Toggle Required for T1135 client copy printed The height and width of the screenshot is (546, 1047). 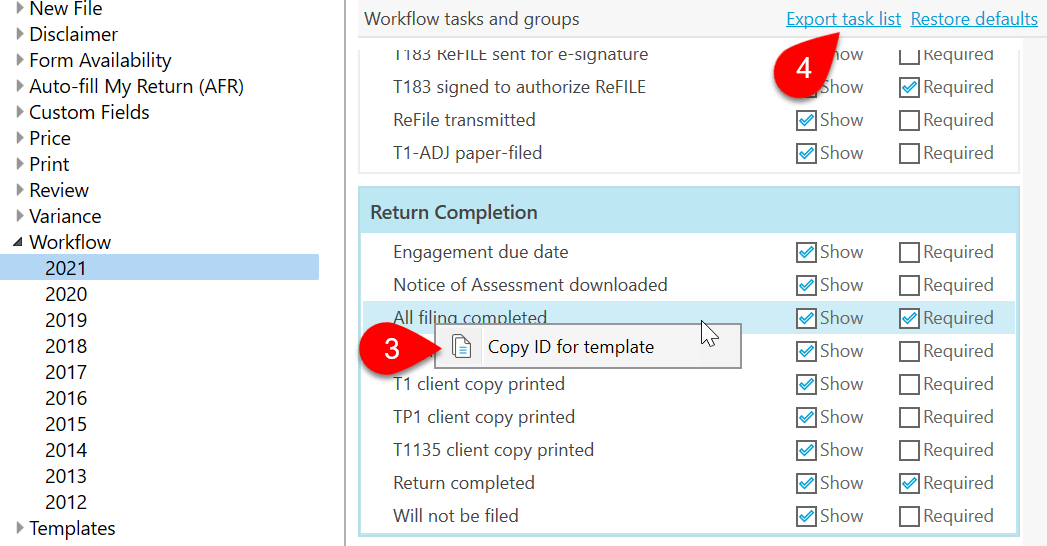tap(909, 451)
